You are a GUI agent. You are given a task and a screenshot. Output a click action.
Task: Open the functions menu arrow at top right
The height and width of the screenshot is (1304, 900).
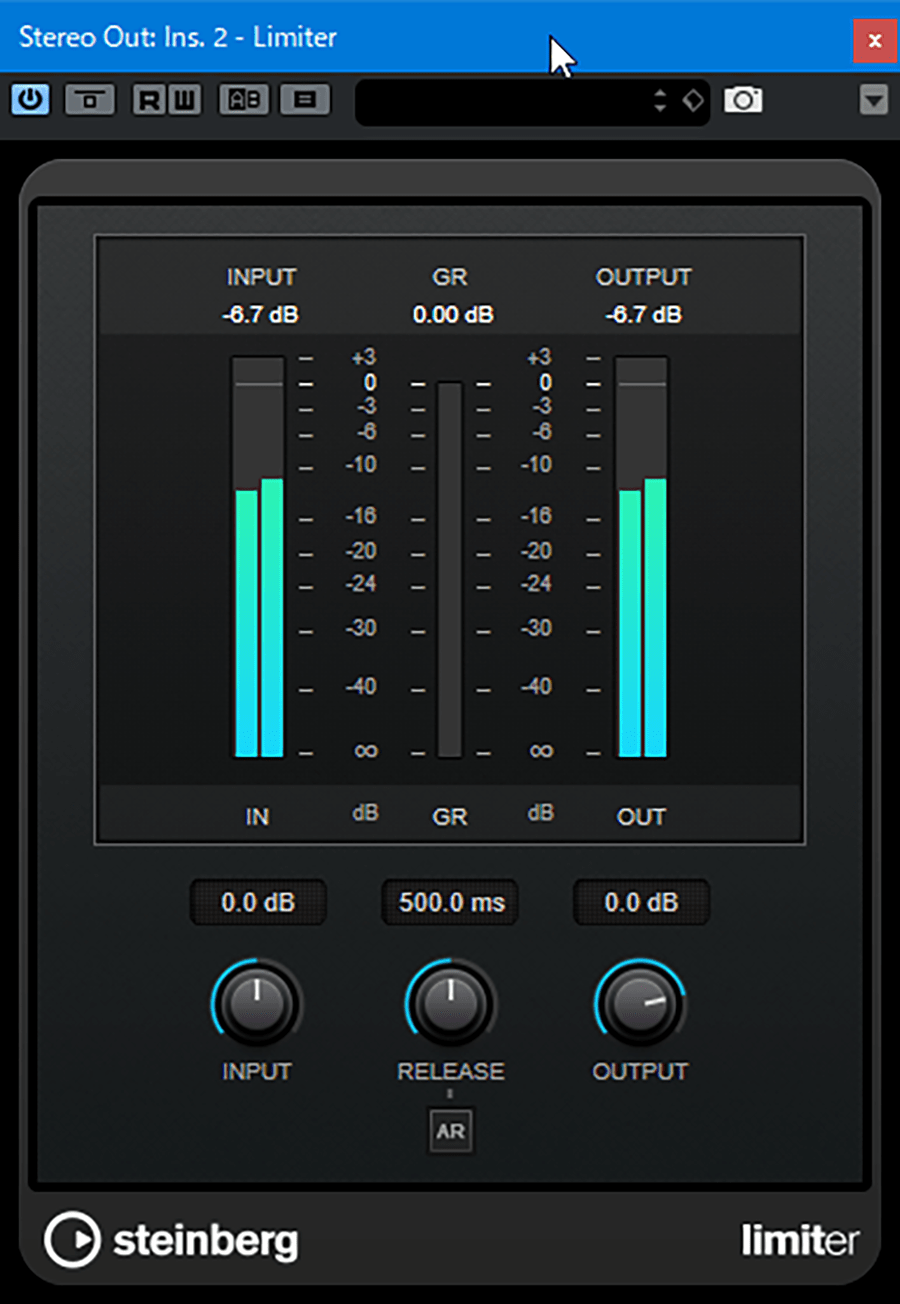pos(874,100)
